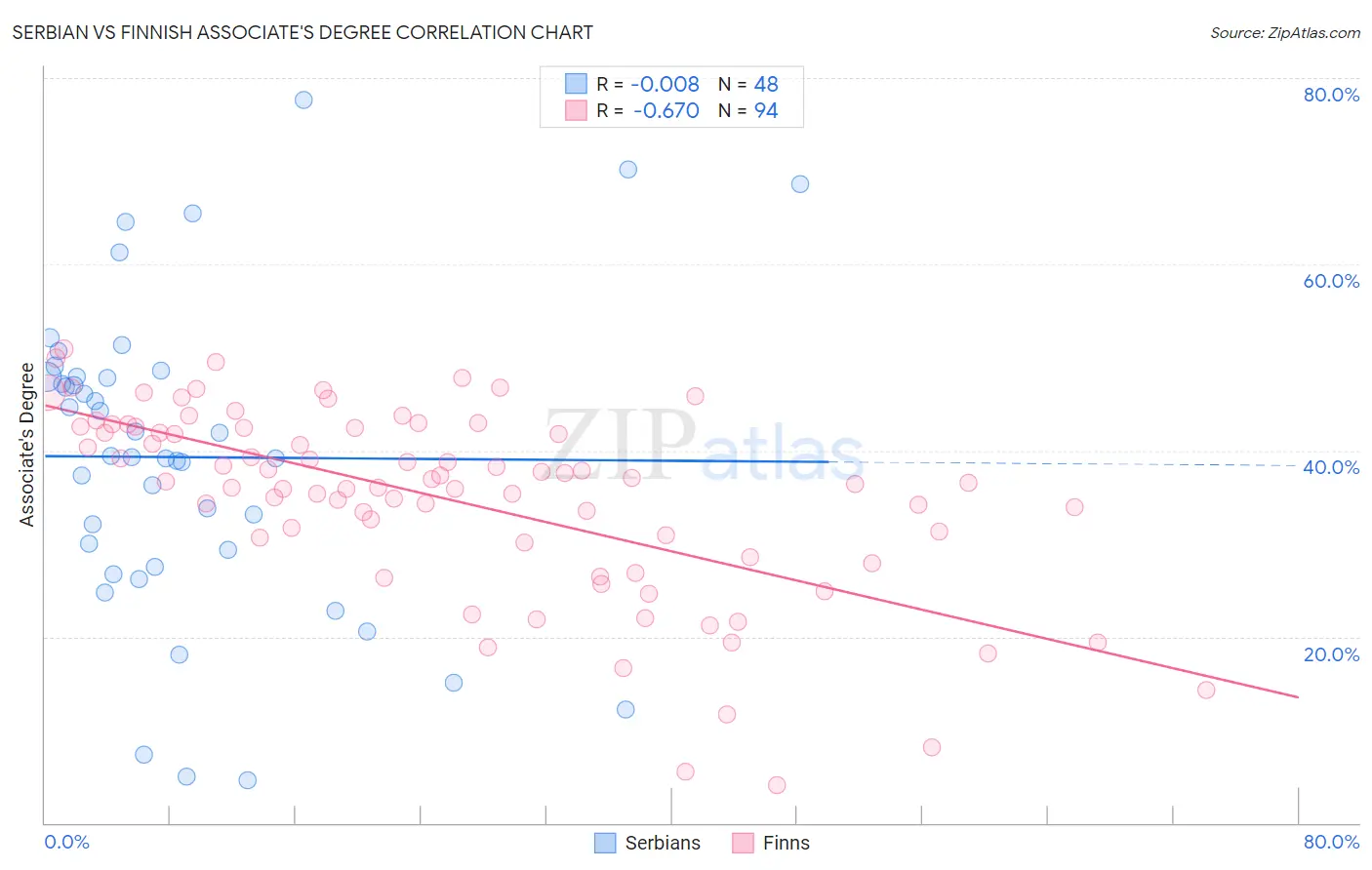Click the ZIPatlas watermark in chart center
The image size is (1372, 870).
(705, 446)
